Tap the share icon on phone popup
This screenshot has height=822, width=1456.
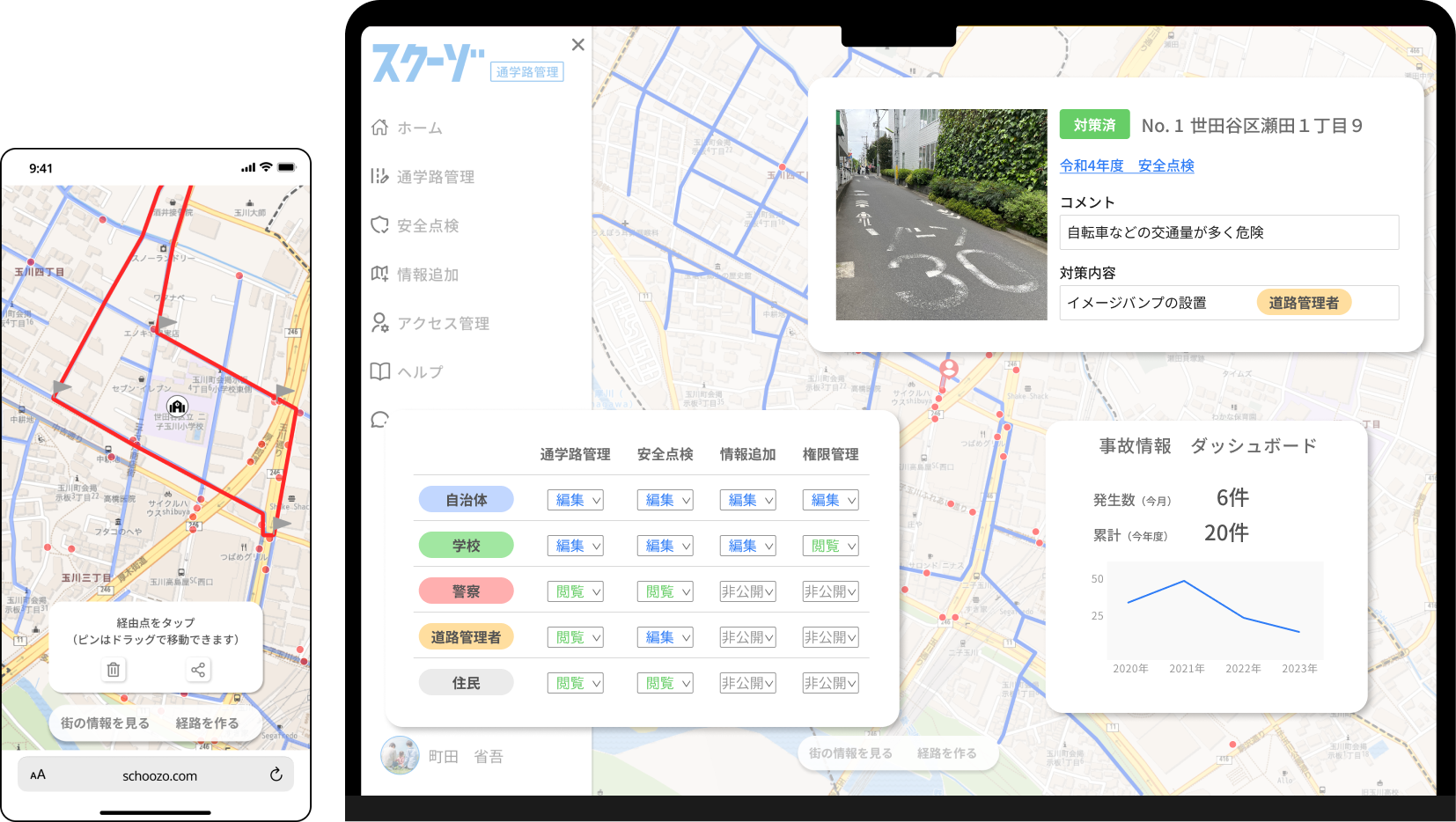coord(198,670)
